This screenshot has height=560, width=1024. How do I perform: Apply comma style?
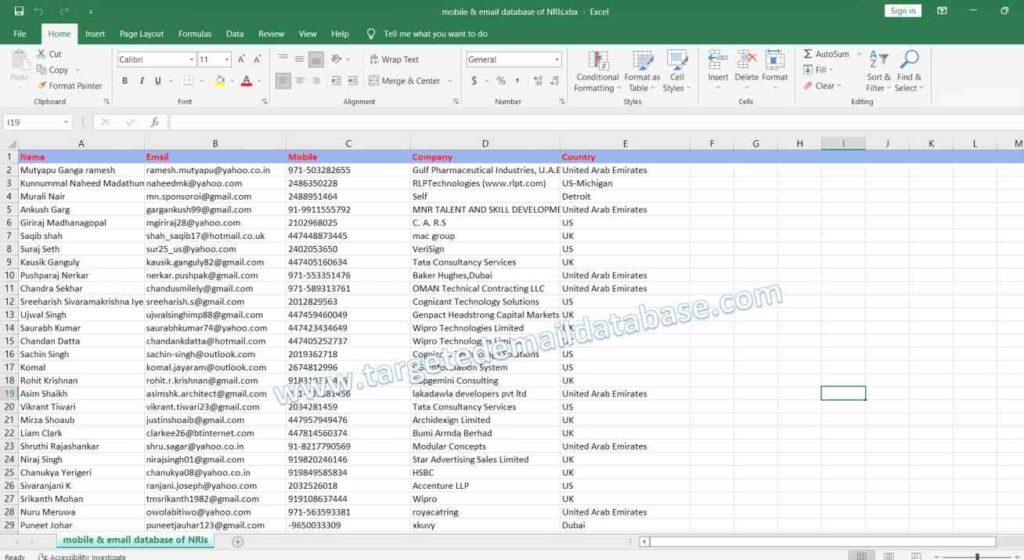[x=517, y=81]
